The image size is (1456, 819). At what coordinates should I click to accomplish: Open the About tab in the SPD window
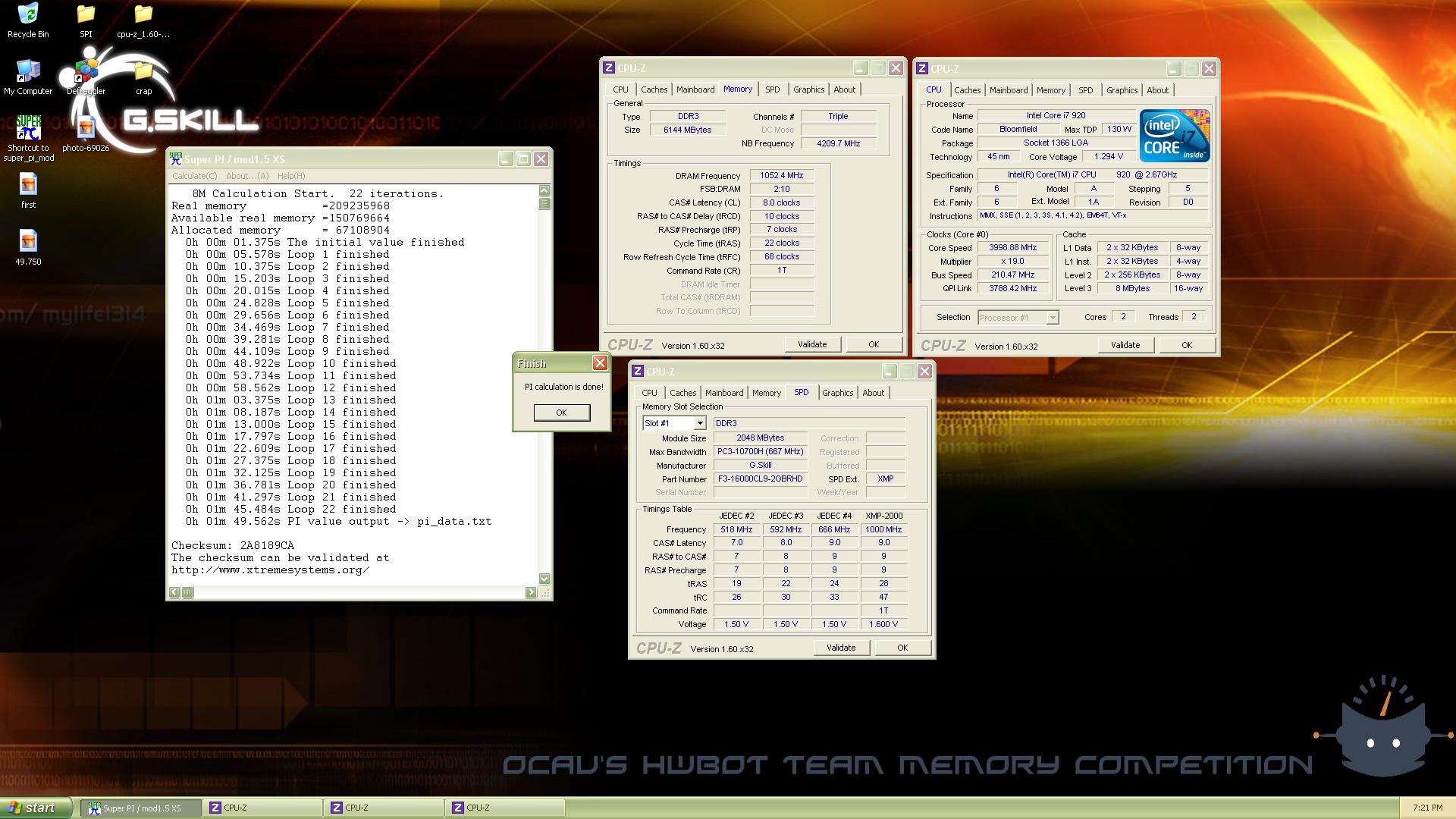tap(873, 393)
